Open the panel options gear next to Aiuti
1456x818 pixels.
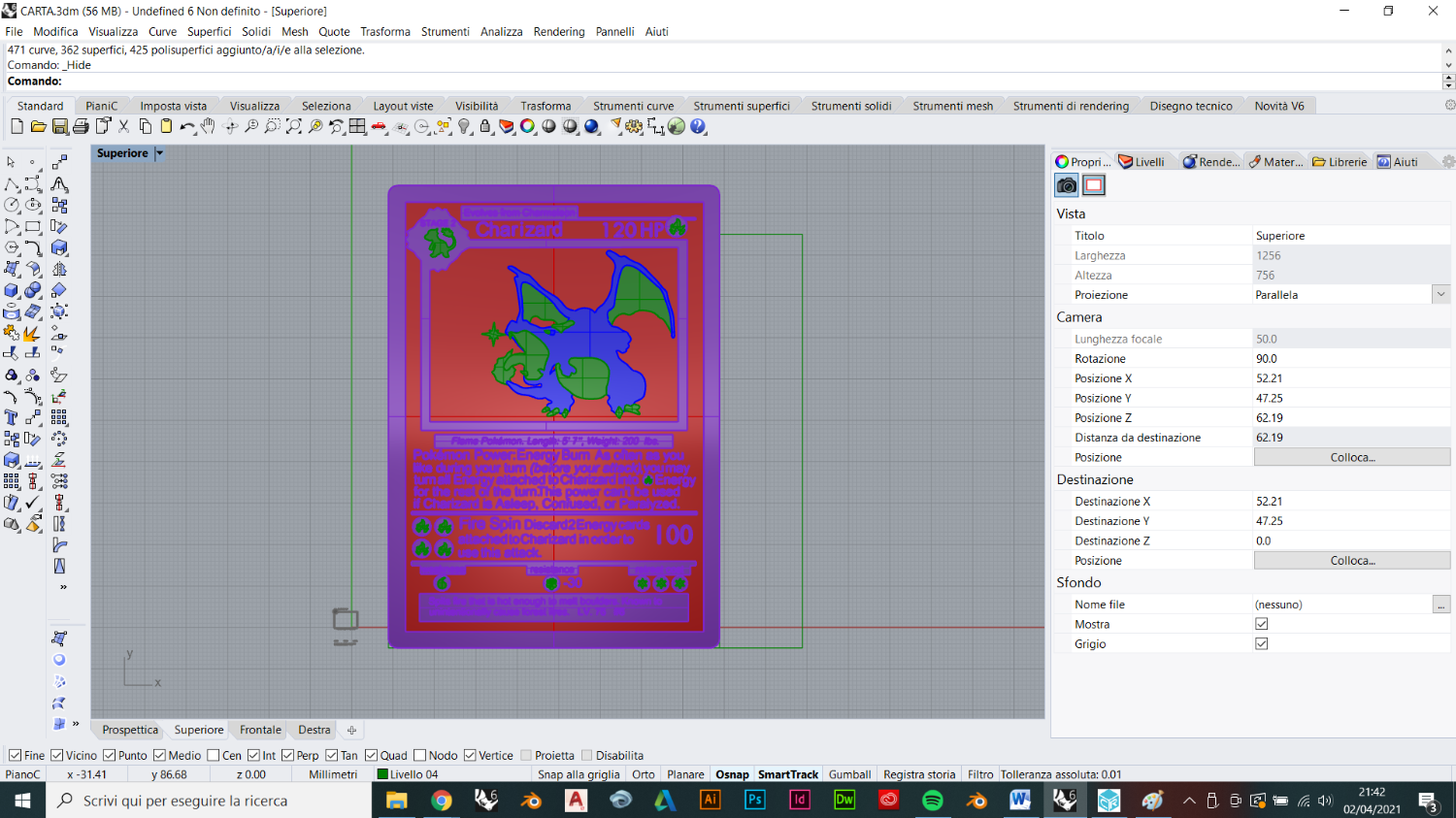tap(1448, 162)
